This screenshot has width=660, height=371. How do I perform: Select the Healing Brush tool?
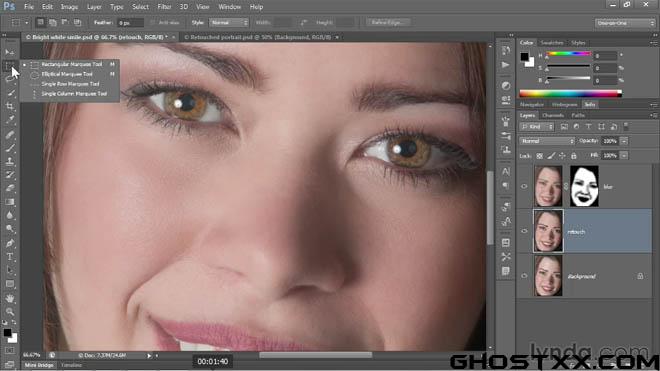(x=10, y=135)
